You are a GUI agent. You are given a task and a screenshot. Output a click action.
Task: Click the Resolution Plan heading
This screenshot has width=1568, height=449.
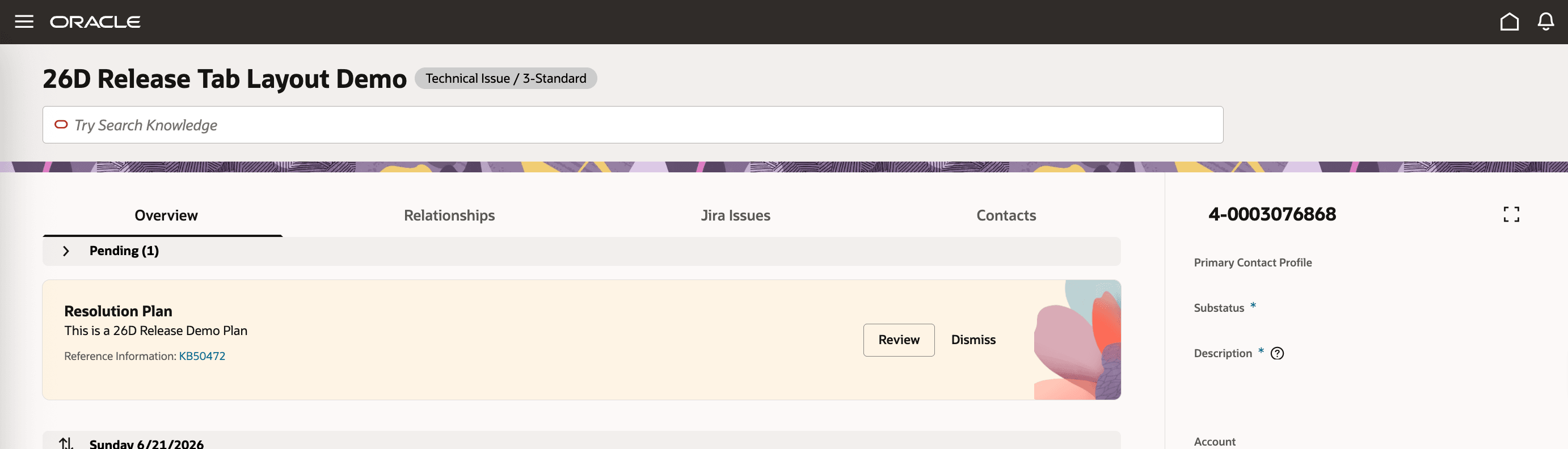(x=118, y=311)
